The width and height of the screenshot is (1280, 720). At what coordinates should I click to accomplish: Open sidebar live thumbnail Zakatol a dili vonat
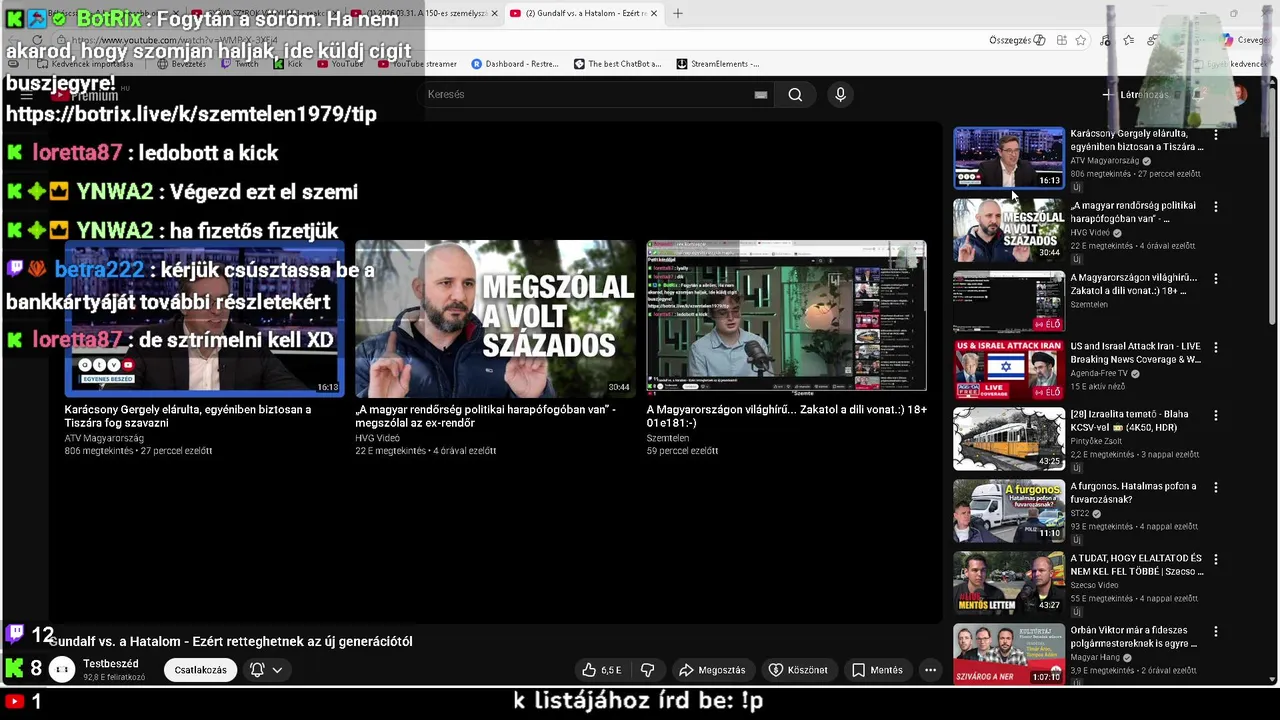[x=1008, y=301]
